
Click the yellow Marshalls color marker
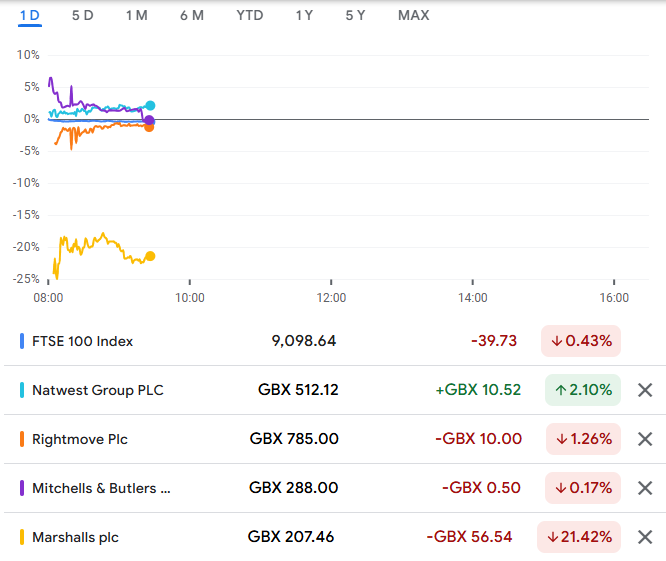pyautogui.click(x=22, y=537)
